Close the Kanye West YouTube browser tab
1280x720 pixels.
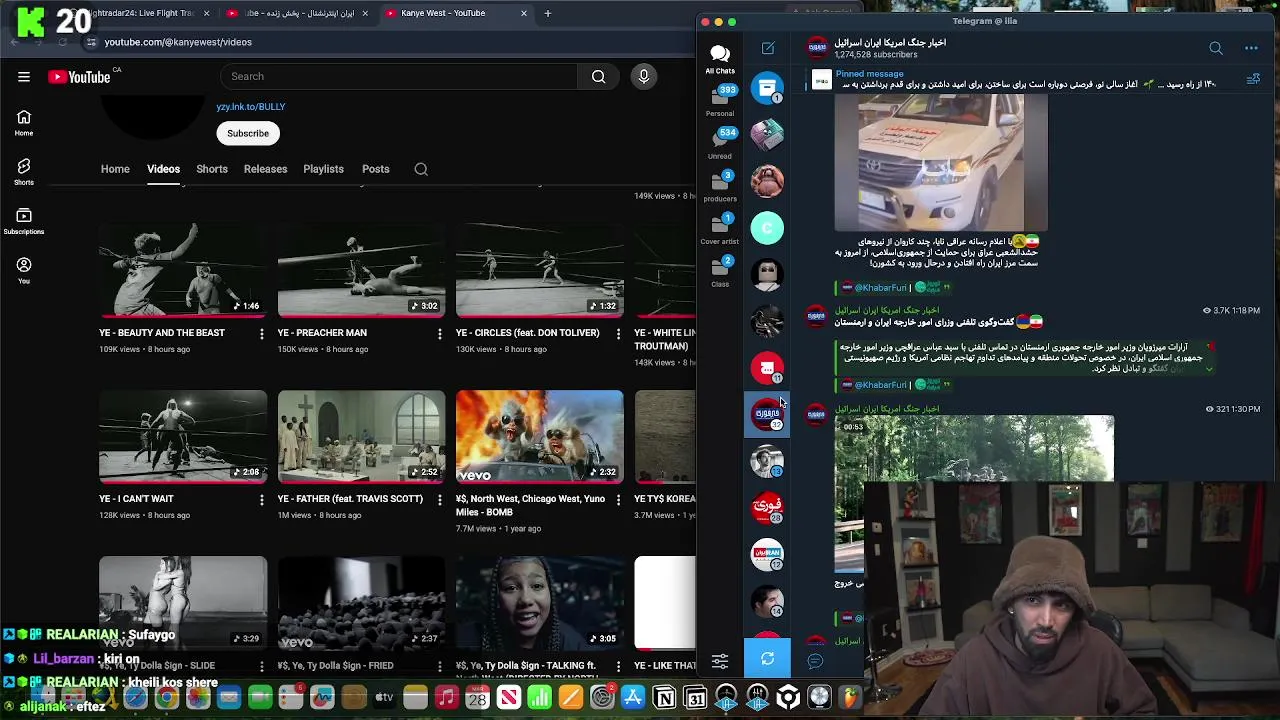(524, 13)
